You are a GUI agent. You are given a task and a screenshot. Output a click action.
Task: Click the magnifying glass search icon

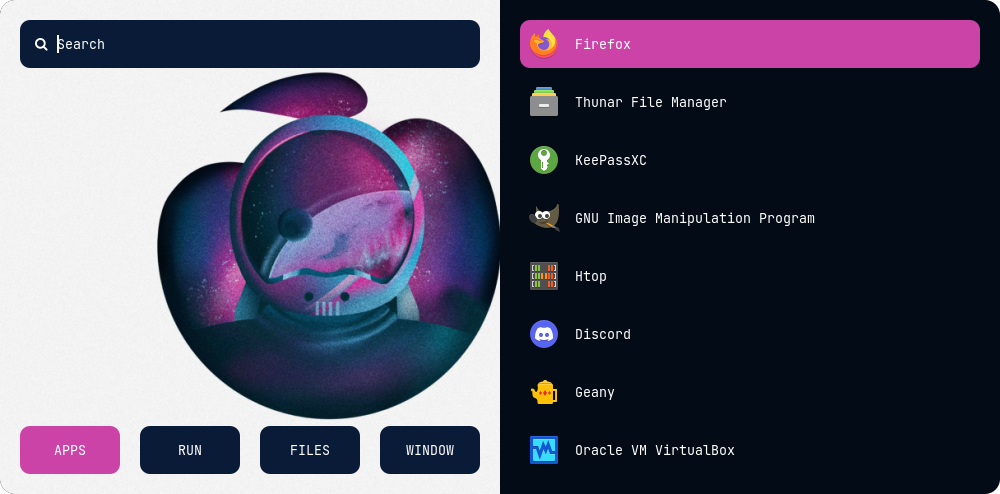coord(41,44)
